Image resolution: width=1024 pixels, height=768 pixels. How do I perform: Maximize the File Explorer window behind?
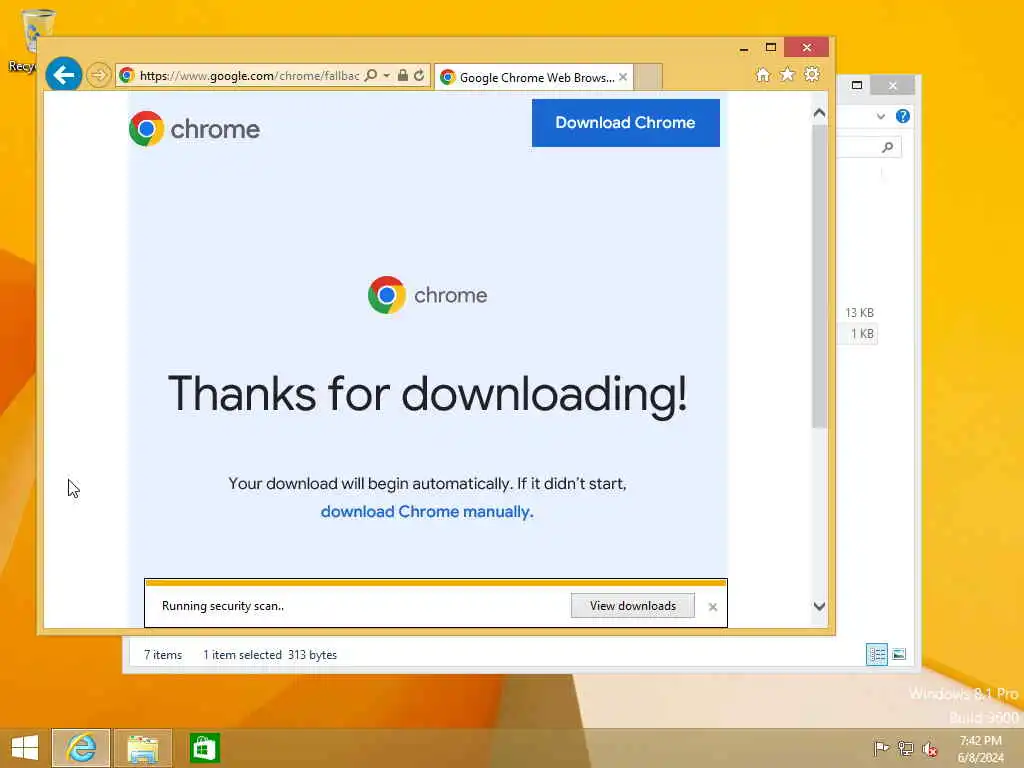[x=857, y=85]
